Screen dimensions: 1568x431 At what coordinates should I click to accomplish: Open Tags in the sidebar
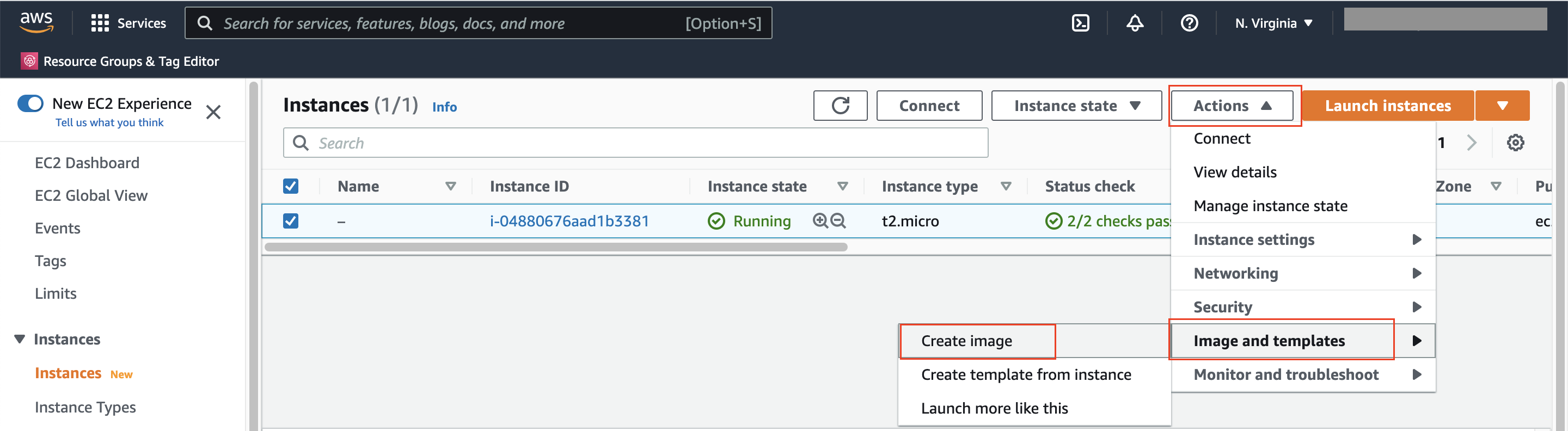51,261
